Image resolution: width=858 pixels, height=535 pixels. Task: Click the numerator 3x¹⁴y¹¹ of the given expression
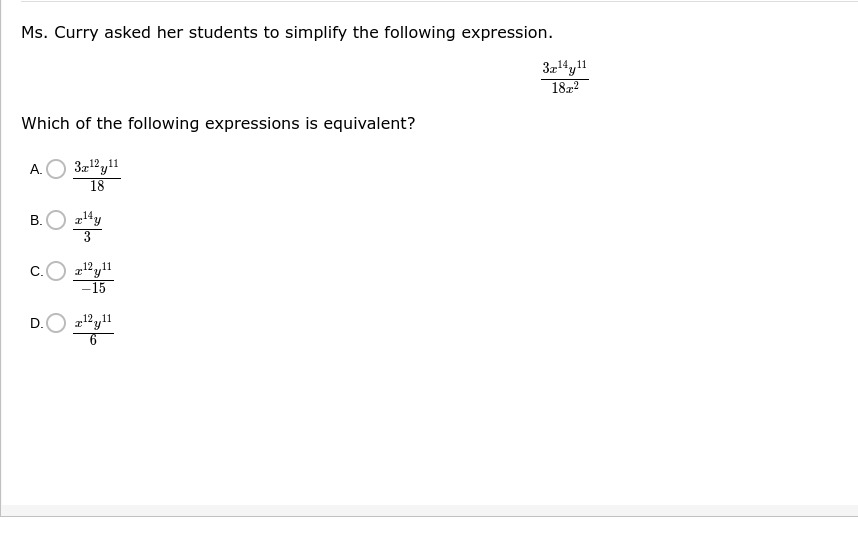click(564, 68)
